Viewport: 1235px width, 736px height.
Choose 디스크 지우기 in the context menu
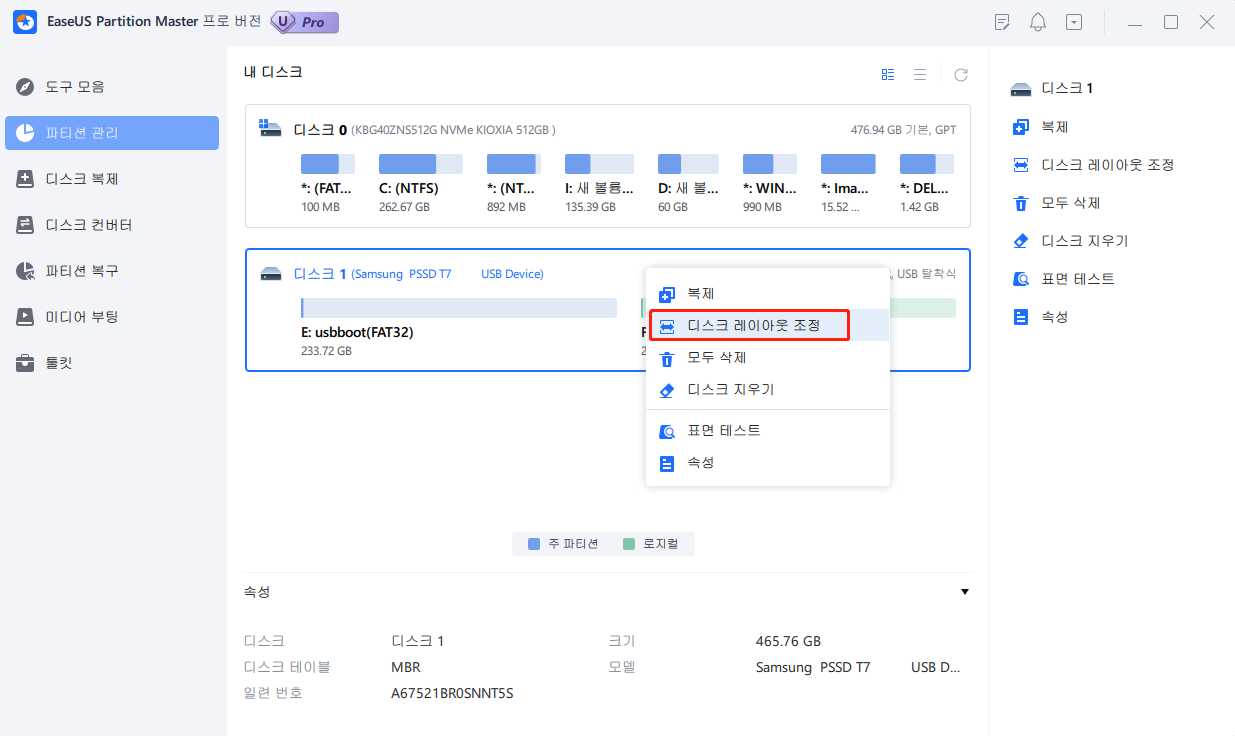pyautogui.click(x=768, y=390)
